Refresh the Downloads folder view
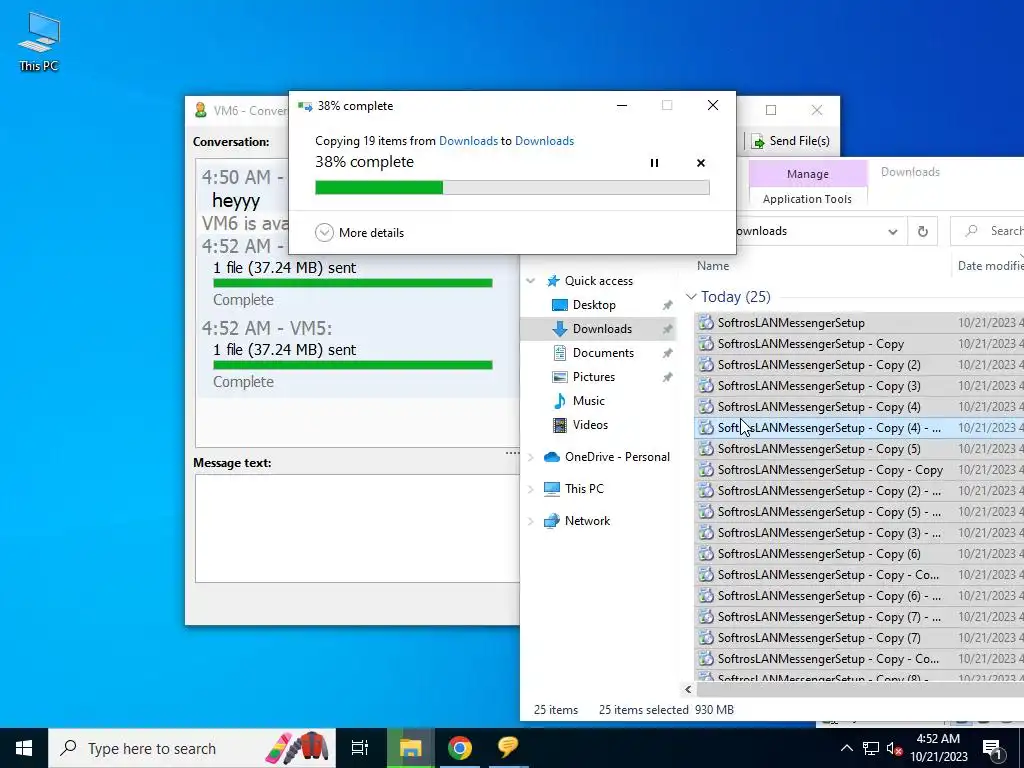This screenshot has width=1024, height=768. click(x=923, y=231)
